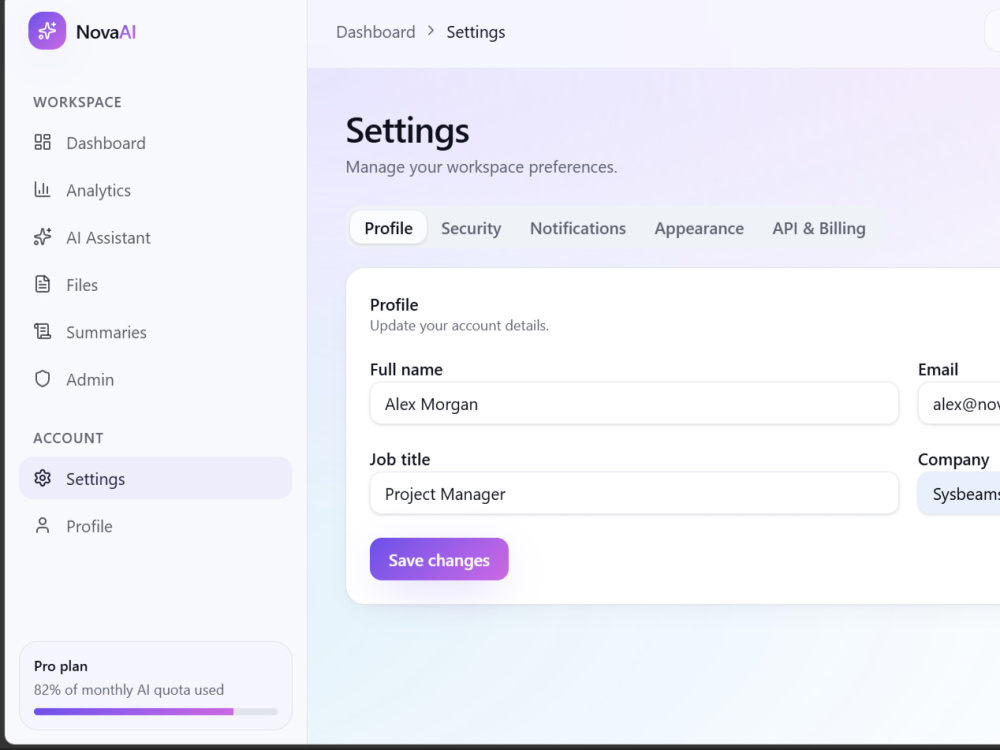
Task: Click the Settings gear icon in sidebar
Action: click(42, 478)
